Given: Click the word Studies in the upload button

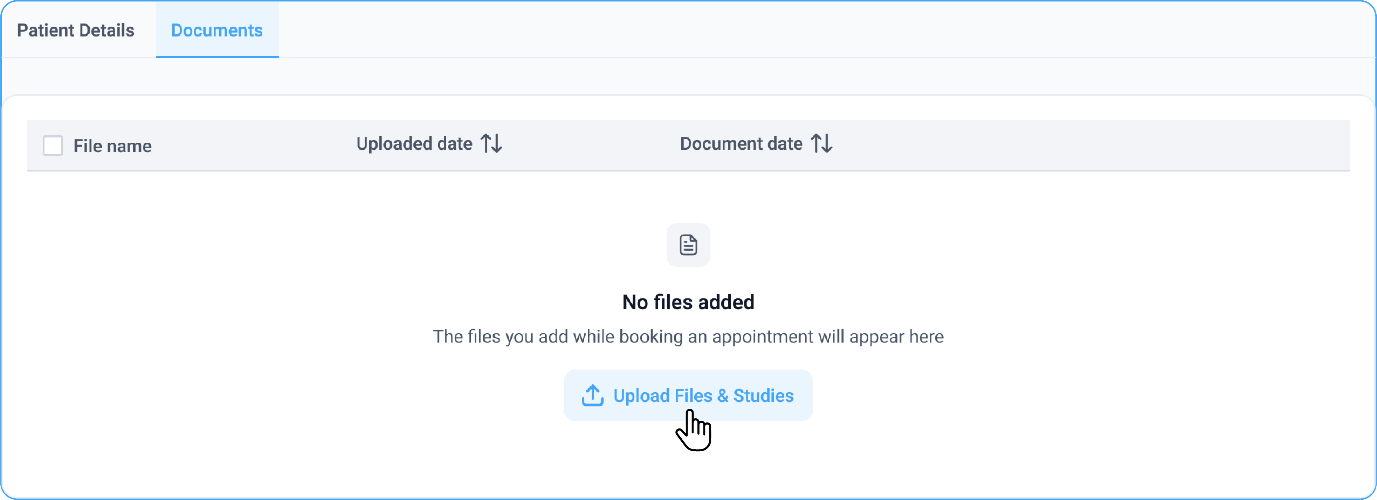Looking at the screenshot, I should pos(763,396).
